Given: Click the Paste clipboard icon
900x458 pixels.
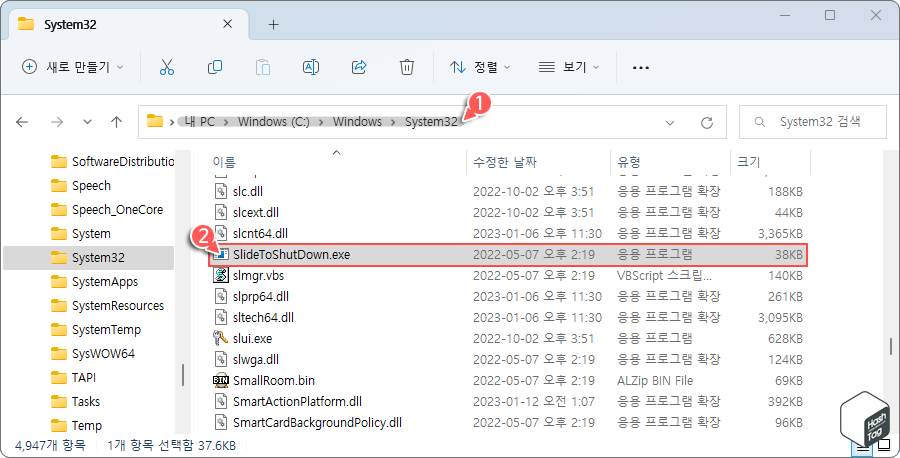Looking at the screenshot, I should tap(263, 67).
